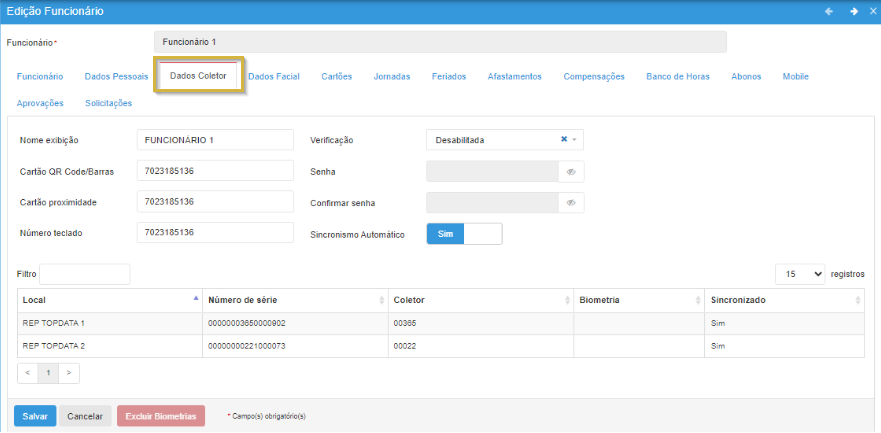Go to next page of table
This screenshot has height=433, width=881.
tap(69, 373)
